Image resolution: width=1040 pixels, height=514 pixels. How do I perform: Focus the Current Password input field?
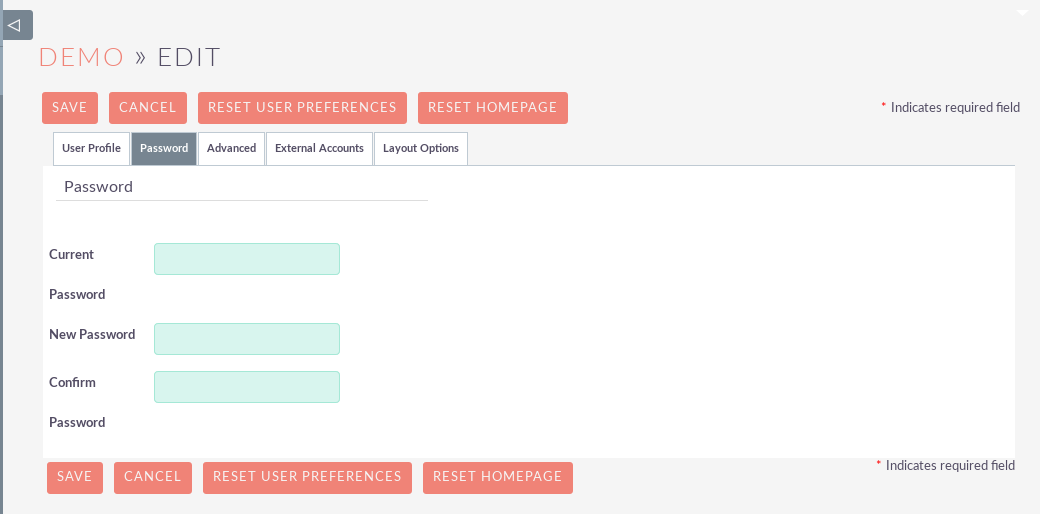[247, 259]
